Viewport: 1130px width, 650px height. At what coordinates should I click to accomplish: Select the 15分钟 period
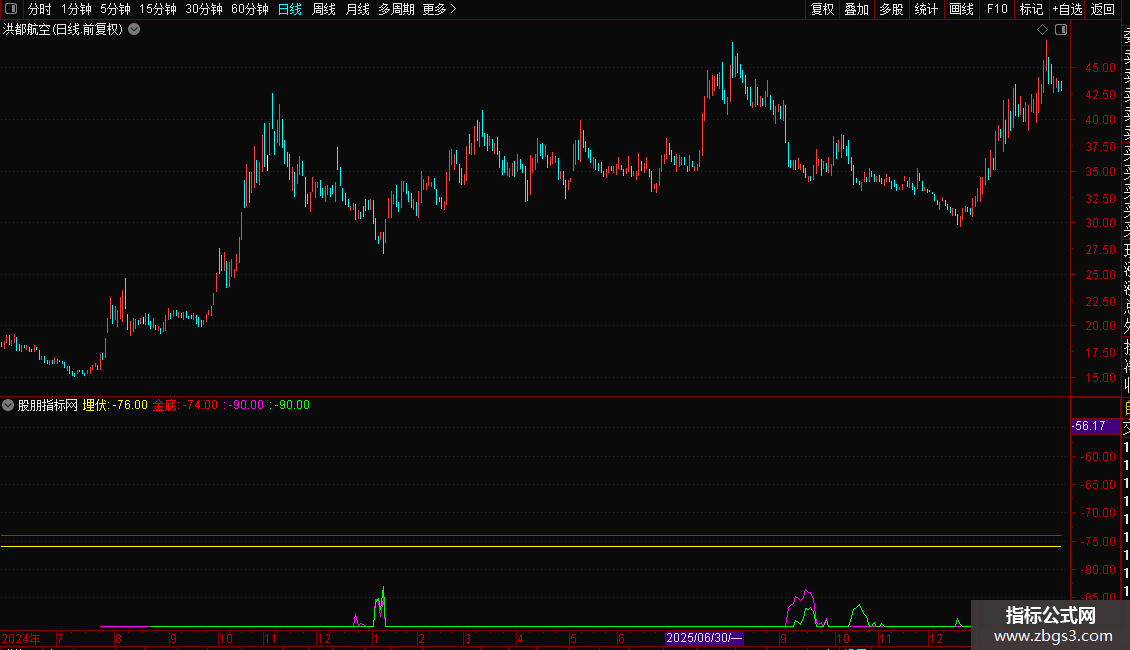click(x=158, y=9)
